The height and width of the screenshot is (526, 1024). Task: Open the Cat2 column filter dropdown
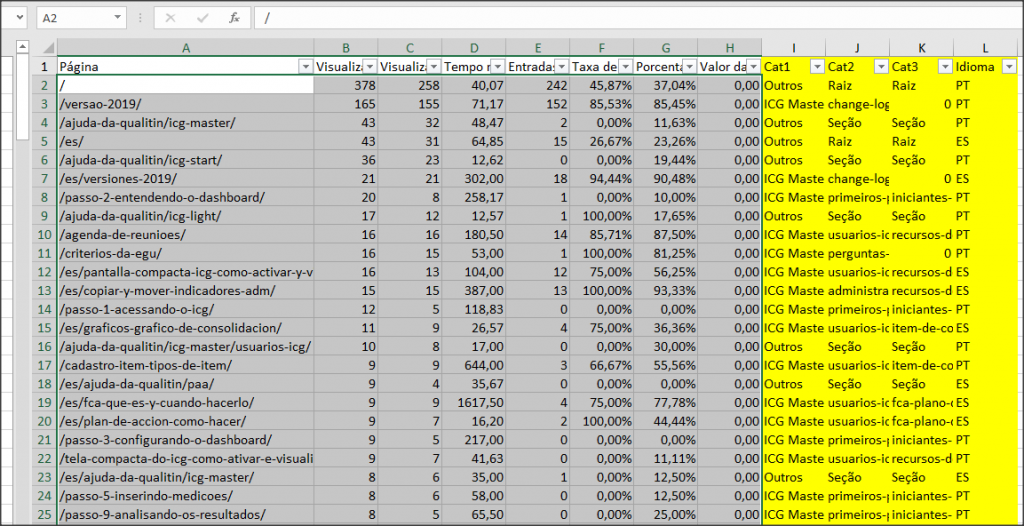pos(881,67)
